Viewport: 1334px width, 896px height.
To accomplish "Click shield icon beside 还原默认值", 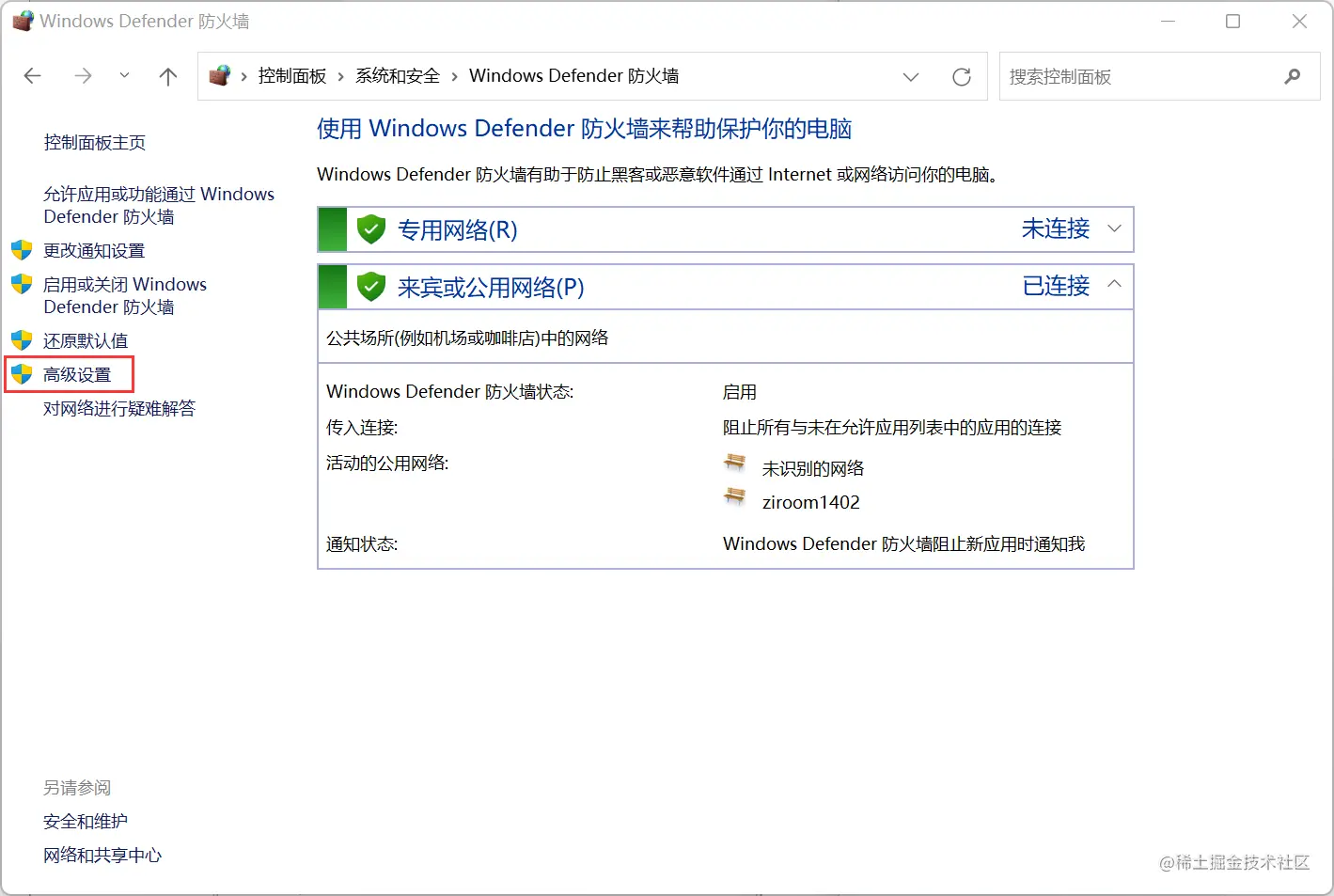I will click(22, 340).
